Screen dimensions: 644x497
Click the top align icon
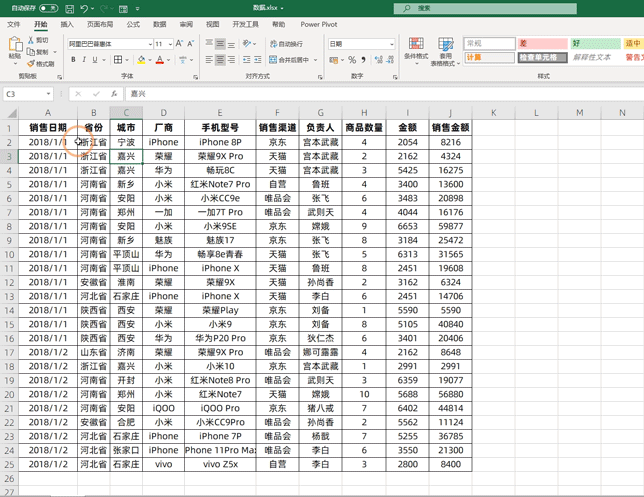pos(209,44)
